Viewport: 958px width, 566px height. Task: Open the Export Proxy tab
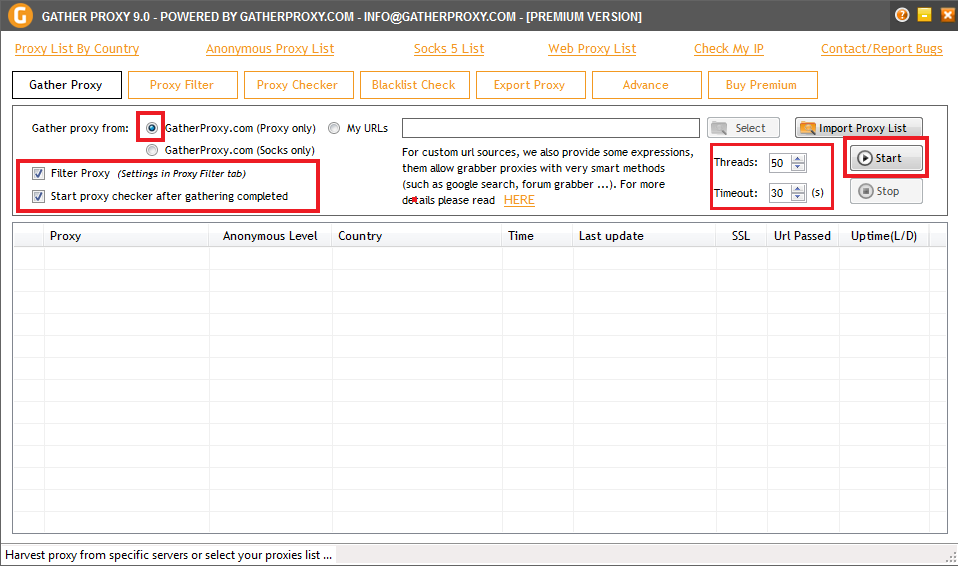[x=530, y=85]
